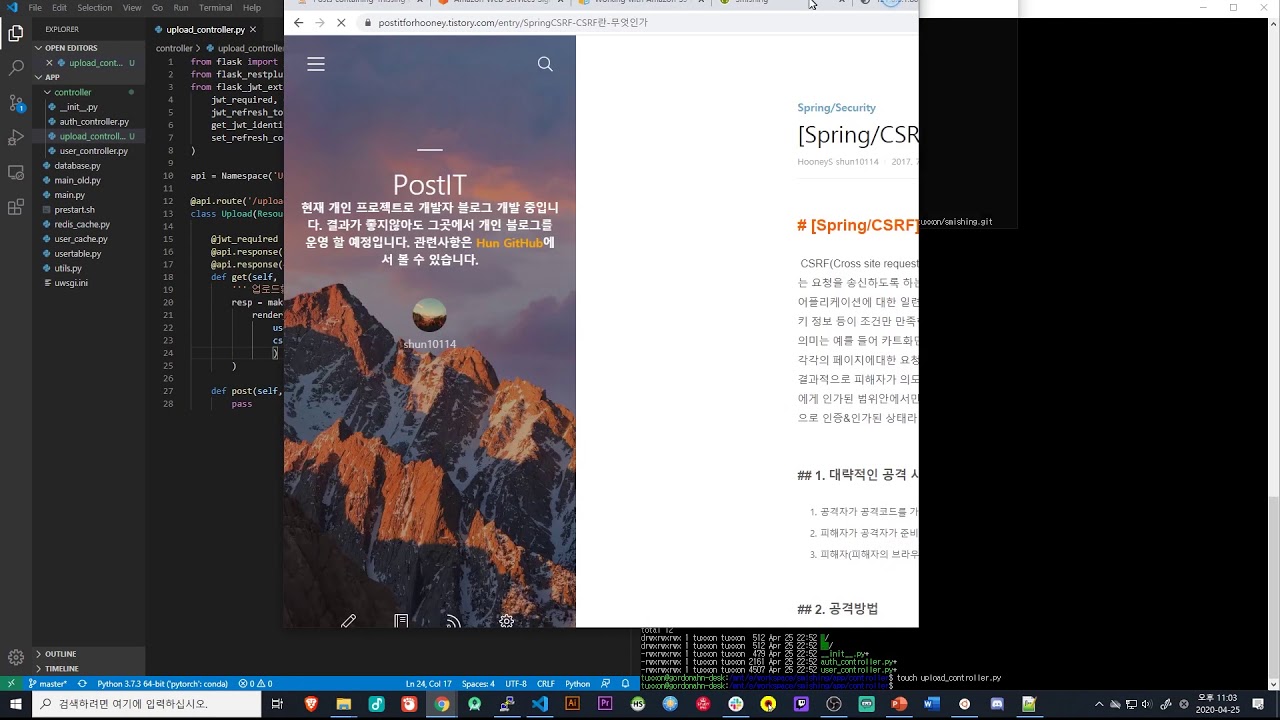Open the Edit menu in VS Code

tap(60, 7)
